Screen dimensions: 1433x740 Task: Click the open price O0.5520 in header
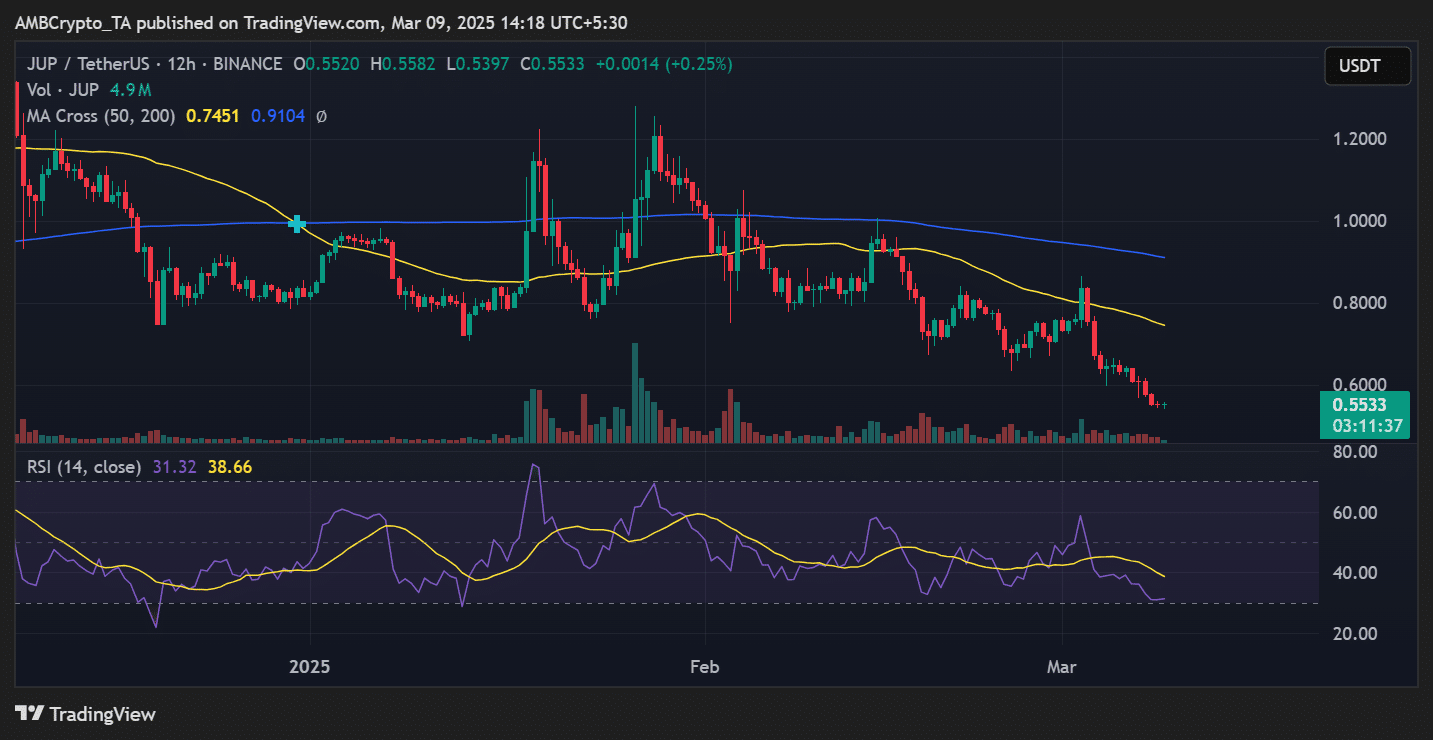pyautogui.click(x=325, y=64)
